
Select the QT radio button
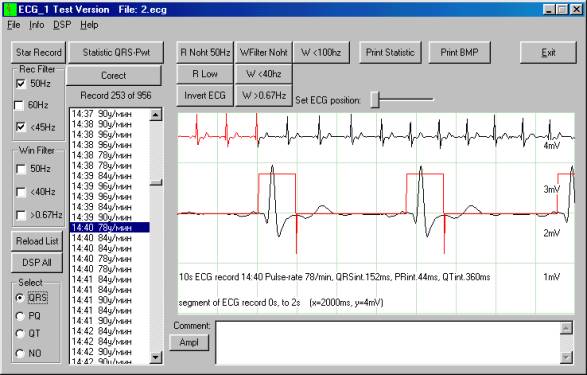20,333
